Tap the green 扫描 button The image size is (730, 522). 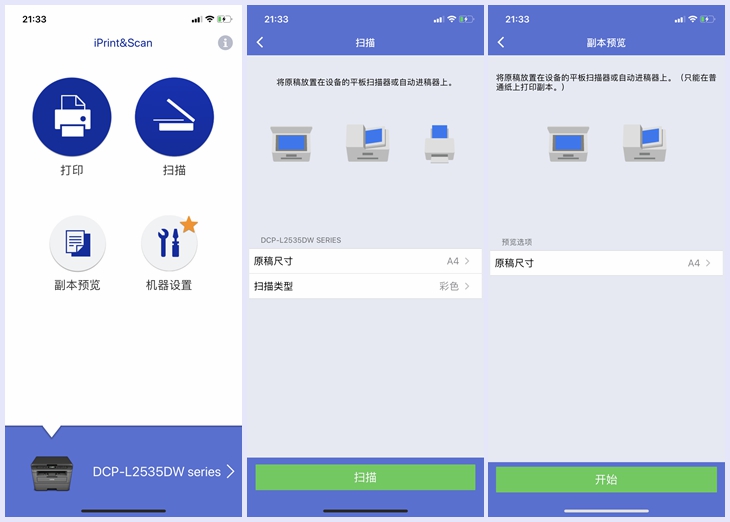[x=365, y=477]
